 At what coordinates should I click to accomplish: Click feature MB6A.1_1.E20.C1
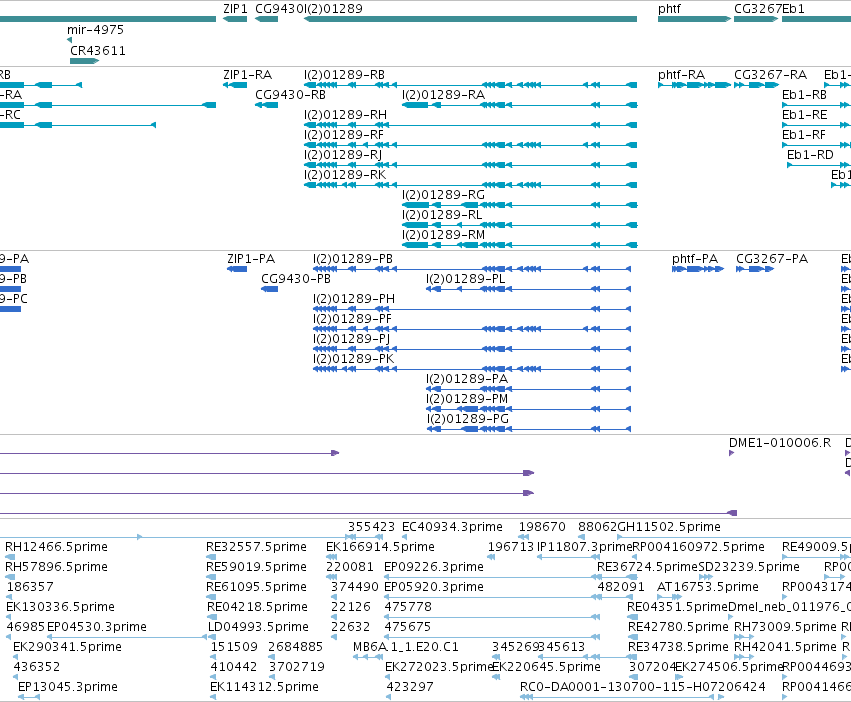405,647
